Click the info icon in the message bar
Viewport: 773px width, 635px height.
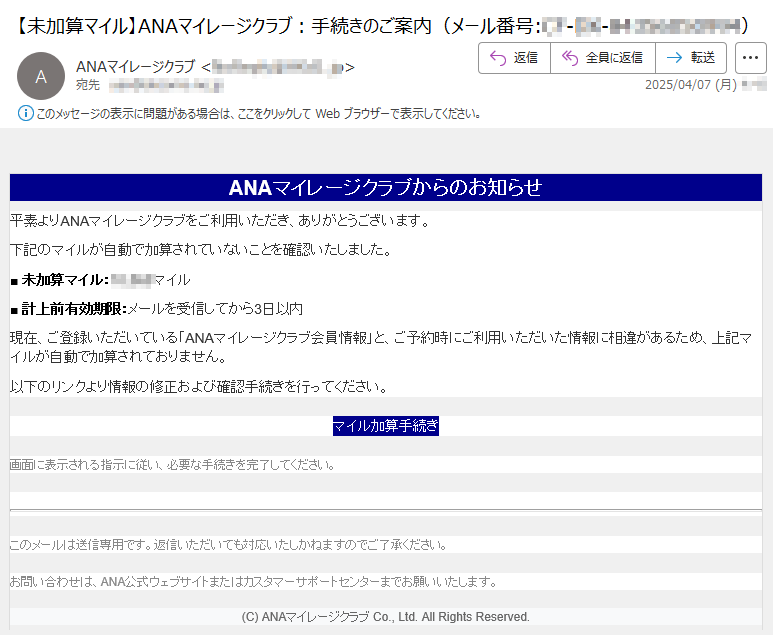[x=26, y=113]
